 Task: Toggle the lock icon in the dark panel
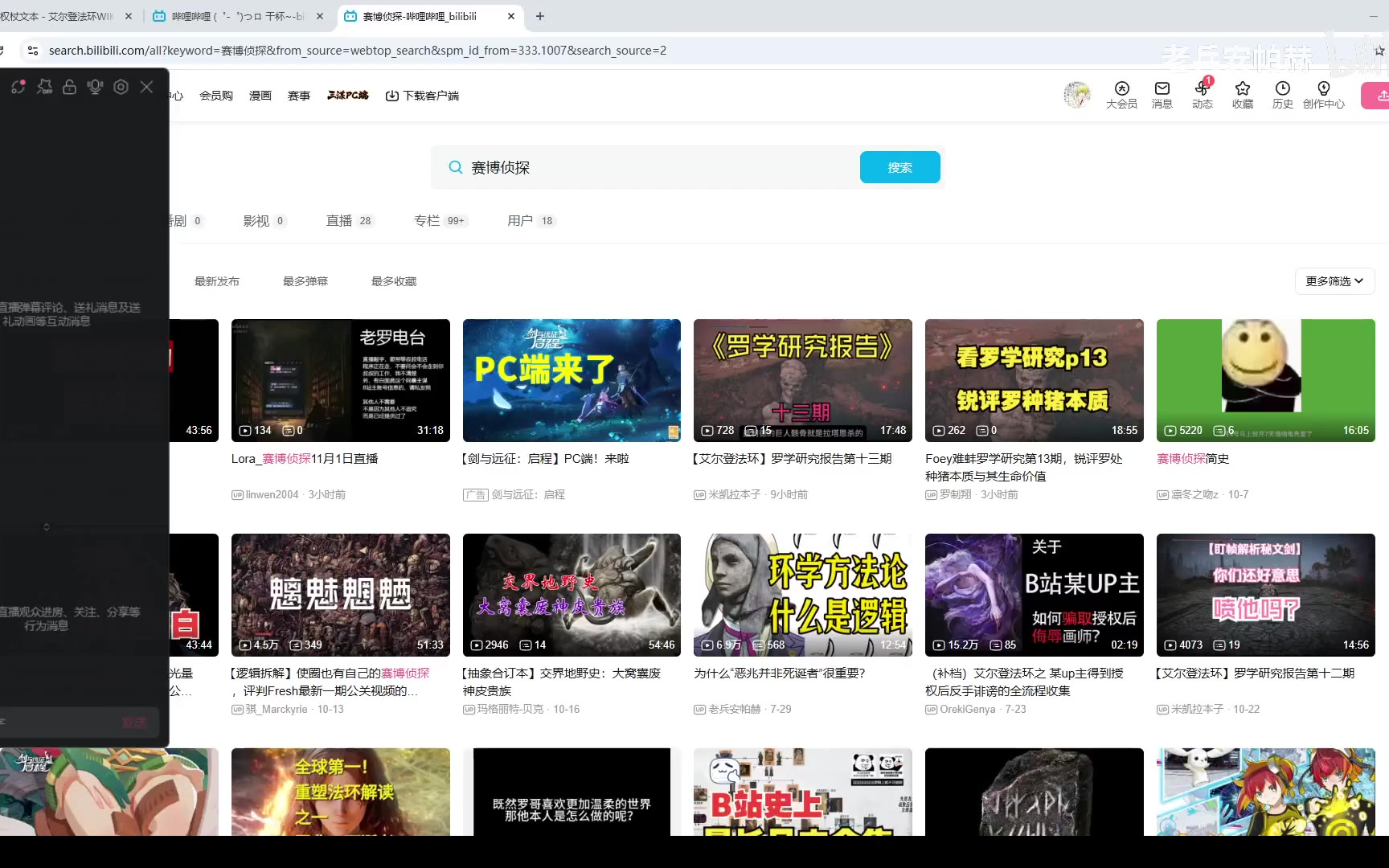pyautogui.click(x=70, y=87)
